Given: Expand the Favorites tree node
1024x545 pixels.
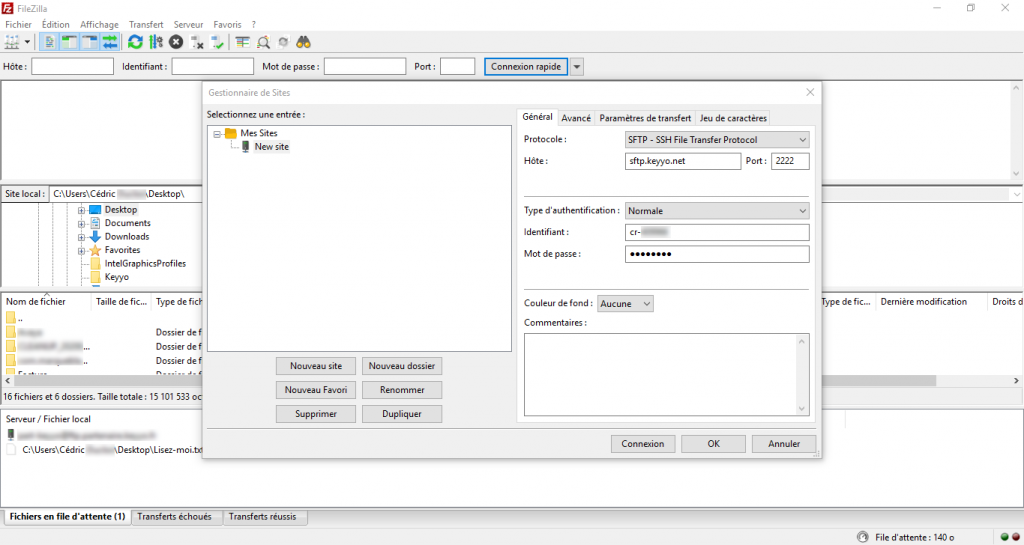Looking at the screenshot, I should coord(81,251).
